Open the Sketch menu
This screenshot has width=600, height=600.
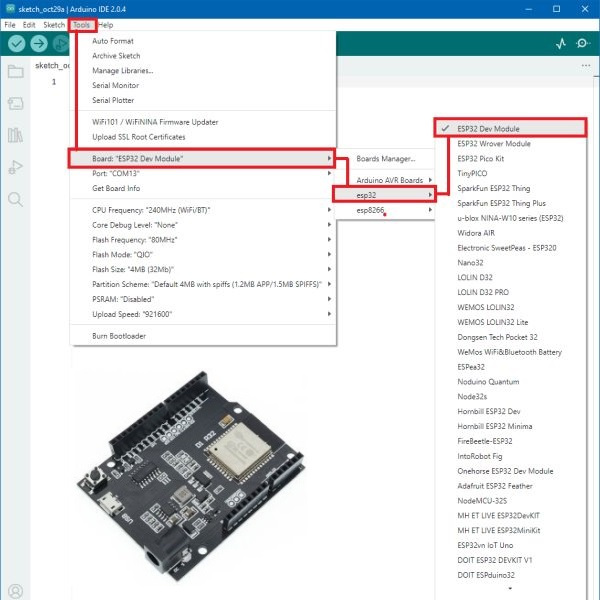(54, 24)
